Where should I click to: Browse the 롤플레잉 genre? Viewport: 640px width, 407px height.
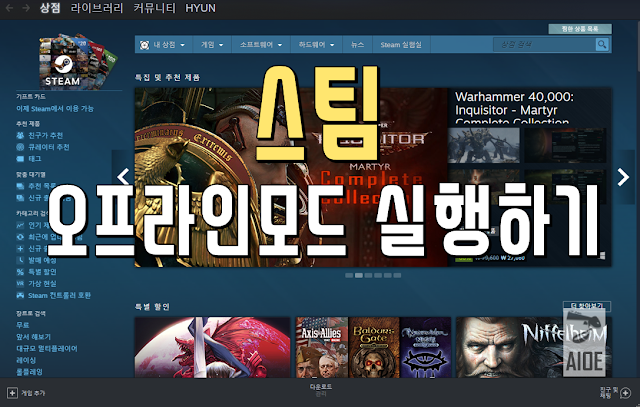(29, 372)
